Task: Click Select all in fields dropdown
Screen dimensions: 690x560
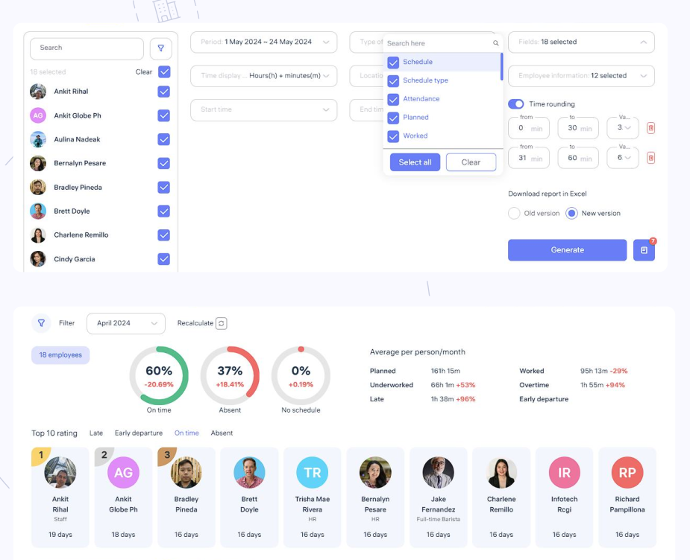Action: pos(415,162)
